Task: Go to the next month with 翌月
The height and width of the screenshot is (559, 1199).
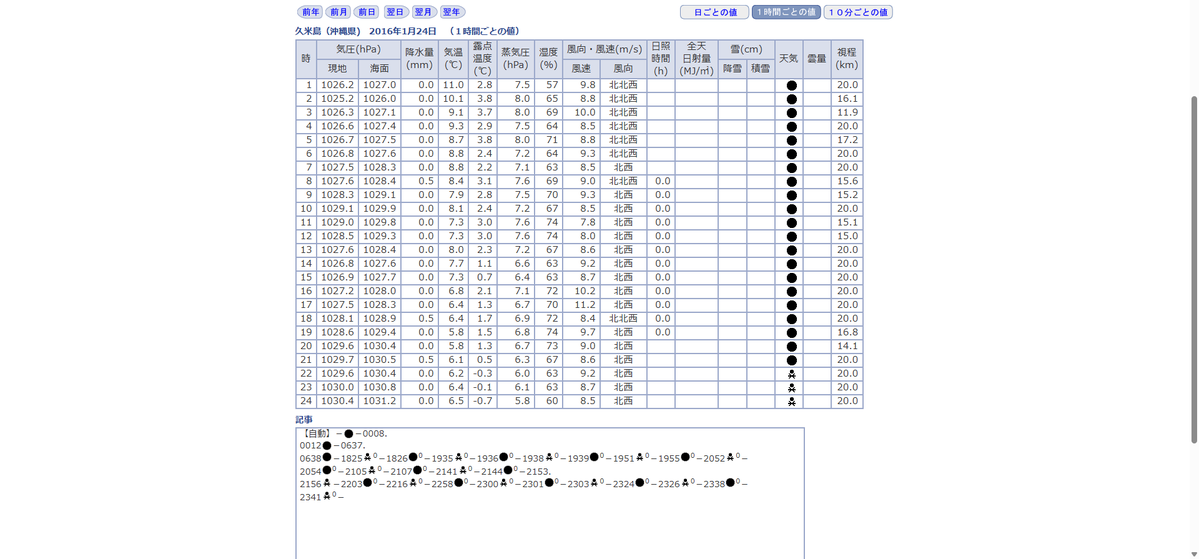Action: (x=424, y=12)
